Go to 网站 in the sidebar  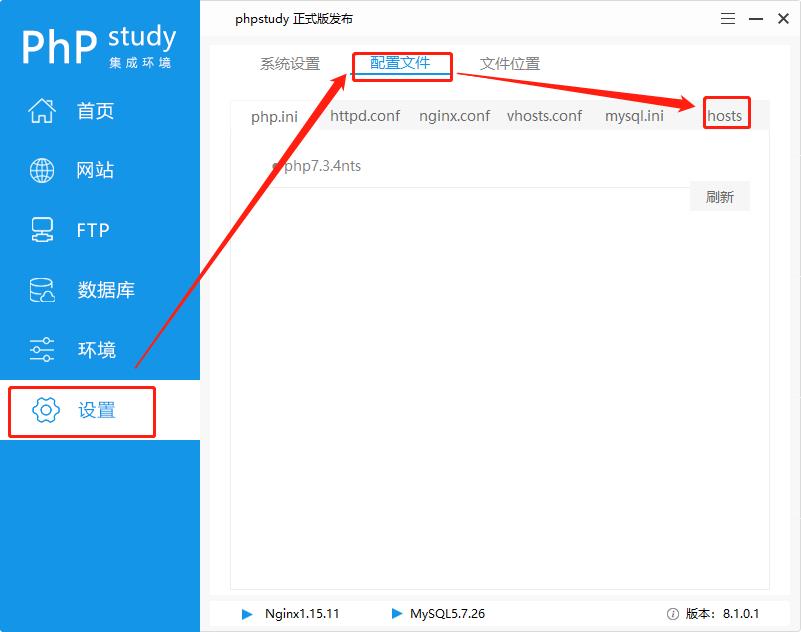[95, 170]
